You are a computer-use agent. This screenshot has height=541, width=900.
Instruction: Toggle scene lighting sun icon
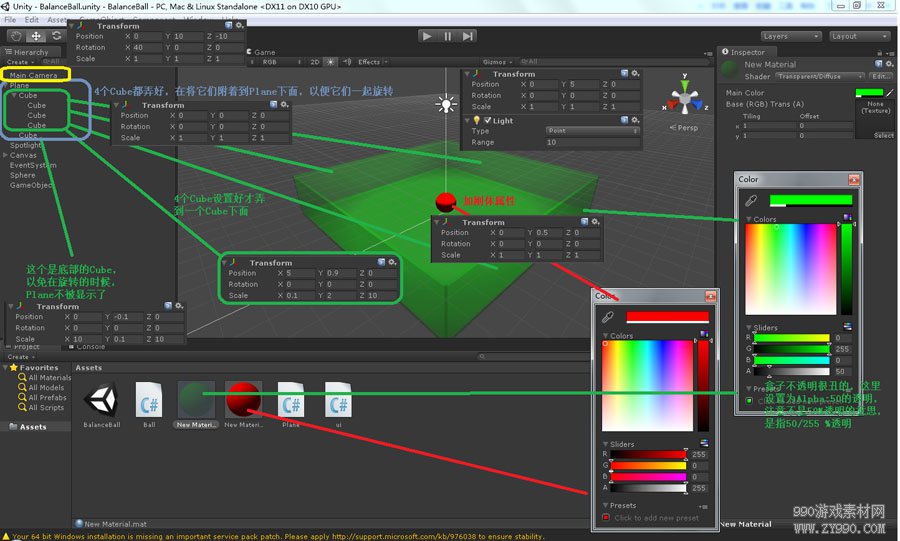(x=331, y=62)
